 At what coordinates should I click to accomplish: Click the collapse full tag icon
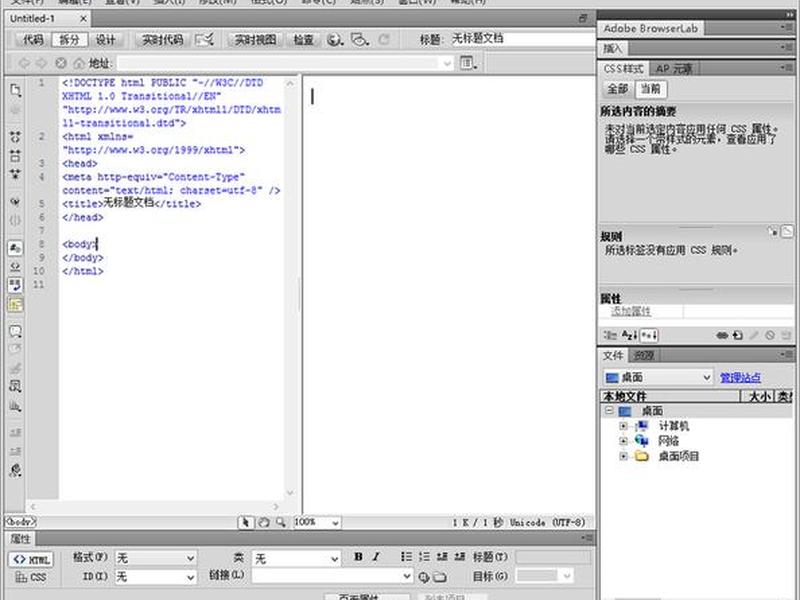(x=15, y=136)
